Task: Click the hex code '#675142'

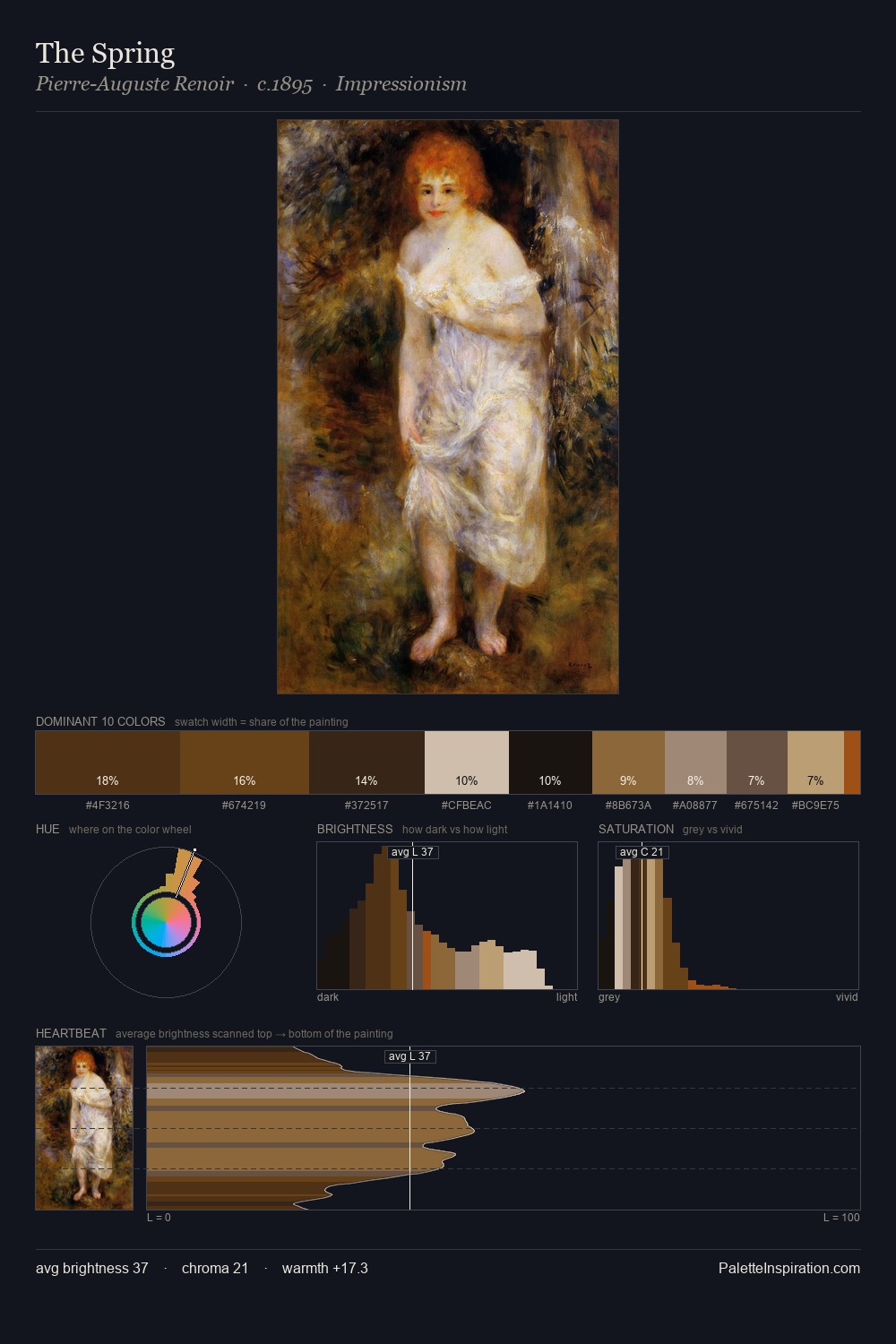Action: [757, 806]
